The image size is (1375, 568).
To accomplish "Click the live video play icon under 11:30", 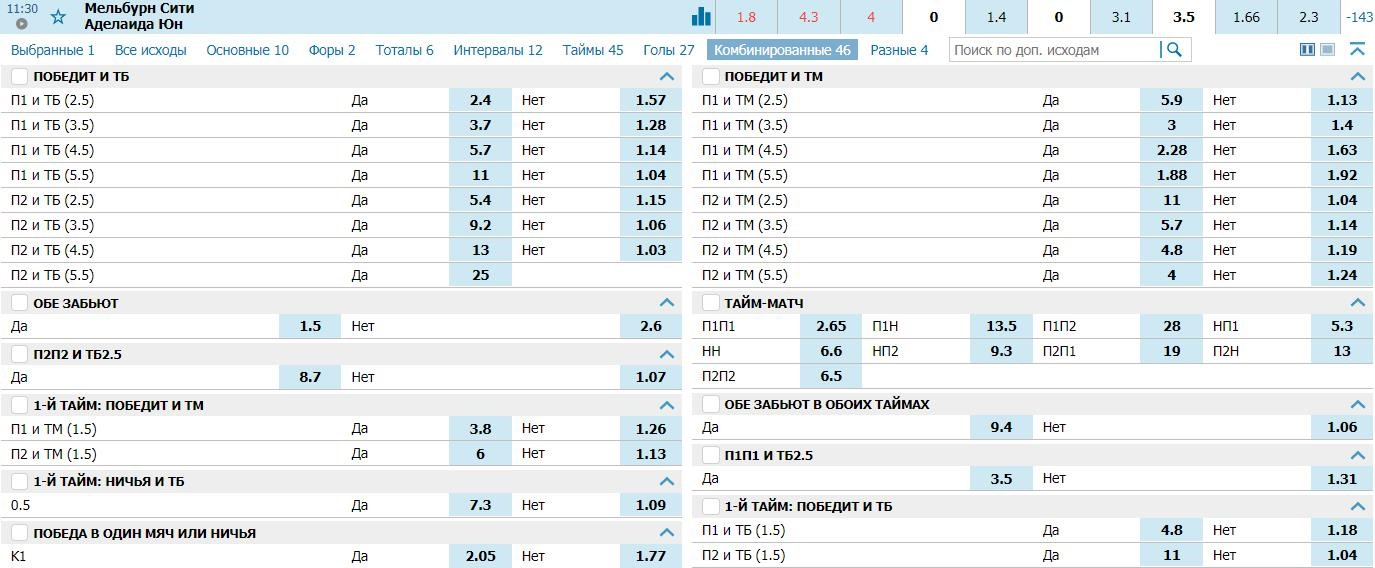I will coord(22,24).
